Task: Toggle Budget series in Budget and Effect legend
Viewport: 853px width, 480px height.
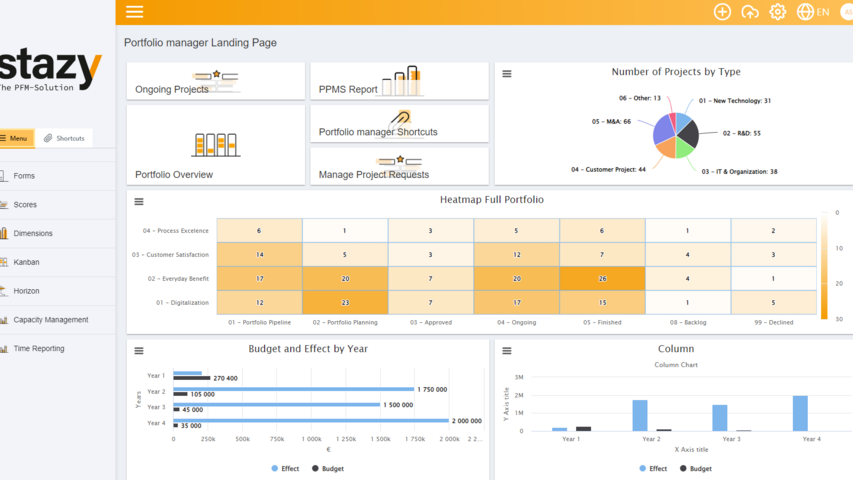Action: click(330, 468)
